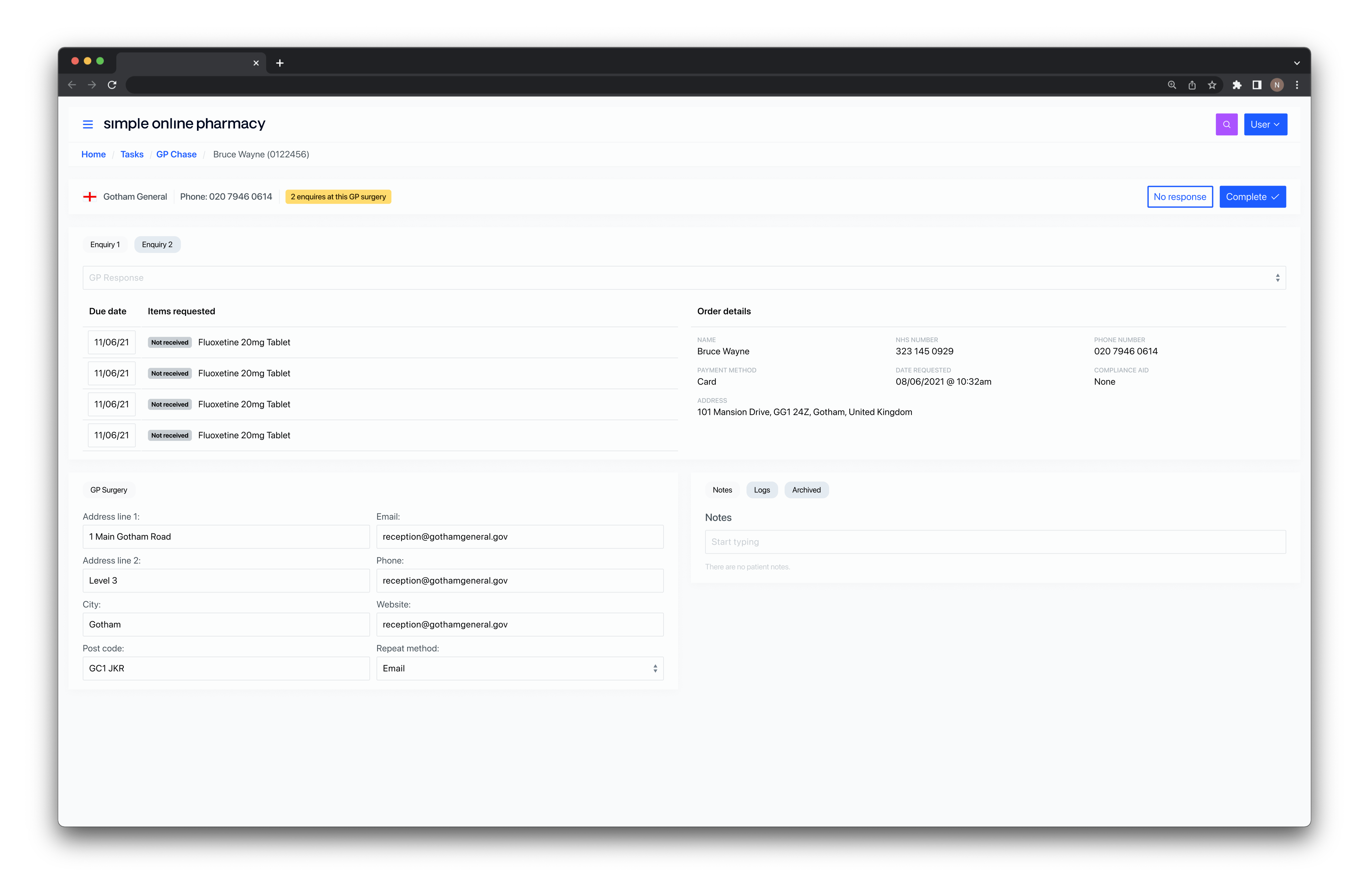Click the simple online pharmacy logo
This screenshot has width=1369, height=896.
pyautogui.click(x=184, y=124)
